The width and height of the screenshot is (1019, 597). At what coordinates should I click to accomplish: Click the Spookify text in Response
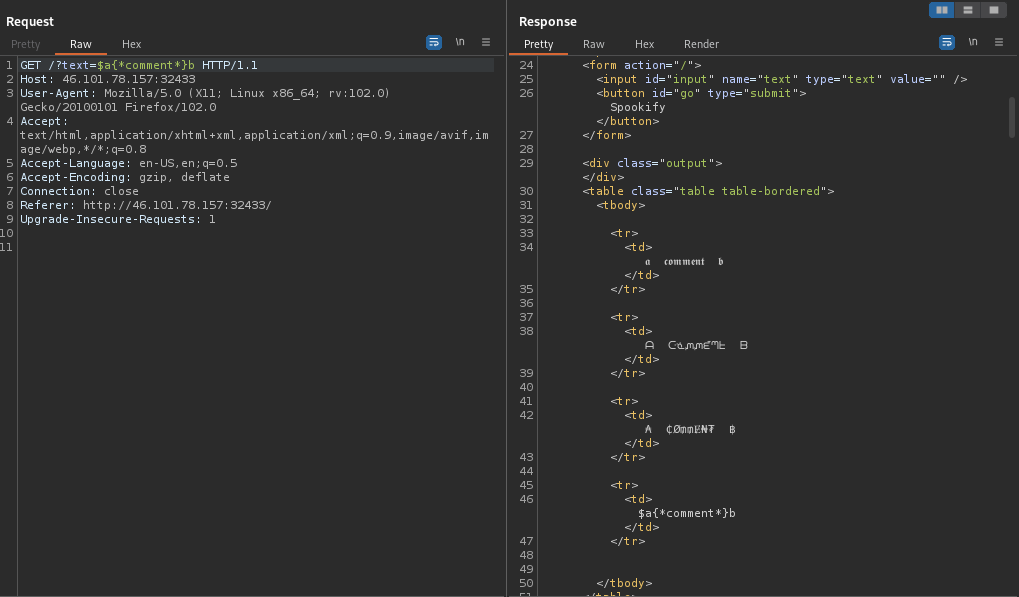click(638, 107)
